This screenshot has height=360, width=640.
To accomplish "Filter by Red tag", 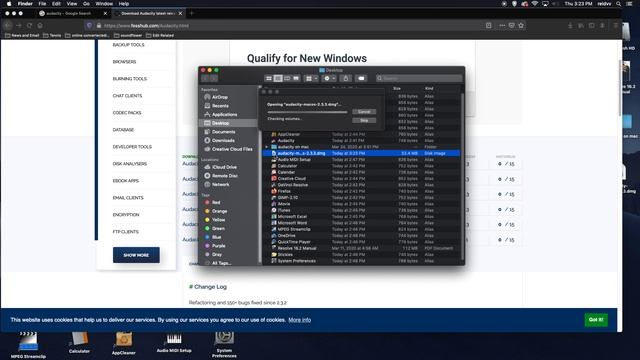I will tap(216, 202).
